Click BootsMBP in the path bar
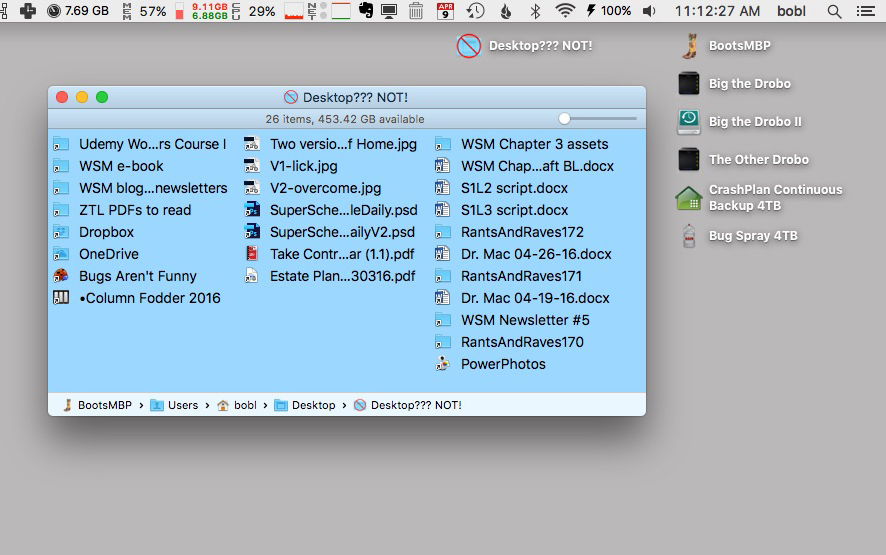The width and height of the screenshot is (886, 555). point(98,405)
